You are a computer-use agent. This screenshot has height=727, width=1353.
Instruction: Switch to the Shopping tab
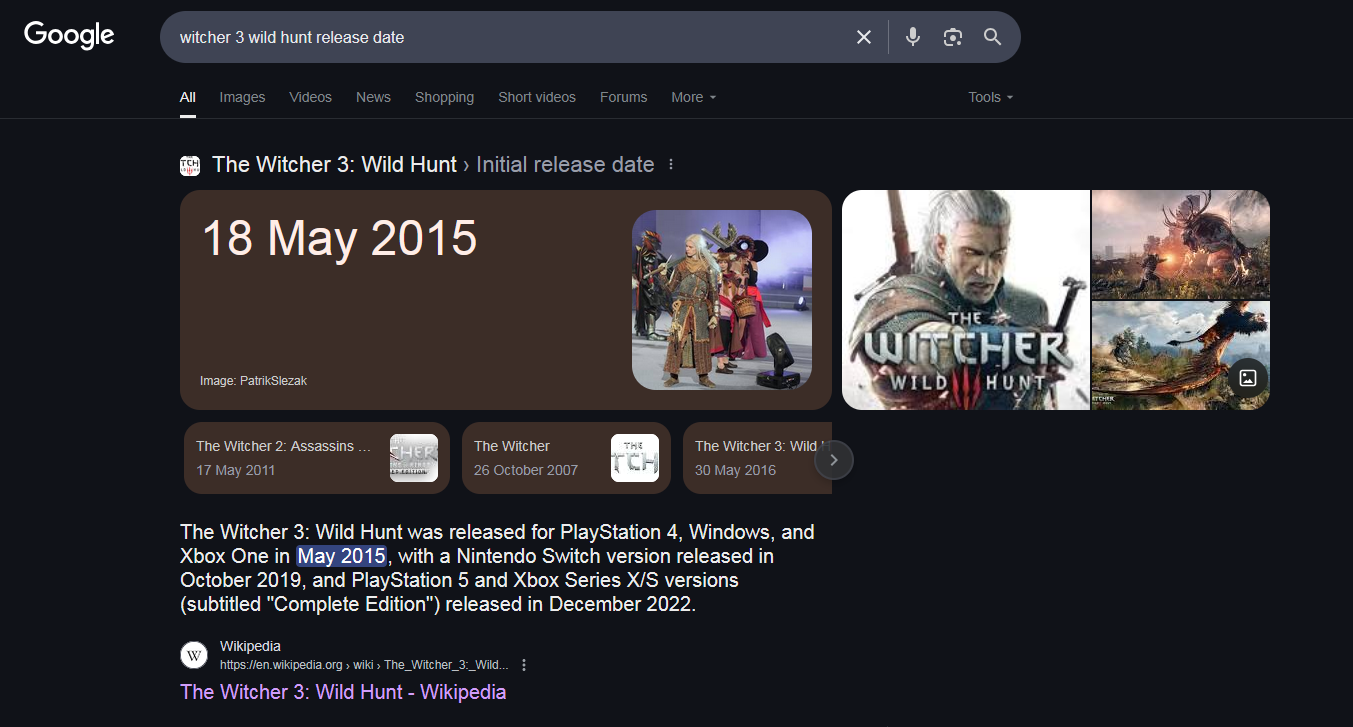point(444,97)
